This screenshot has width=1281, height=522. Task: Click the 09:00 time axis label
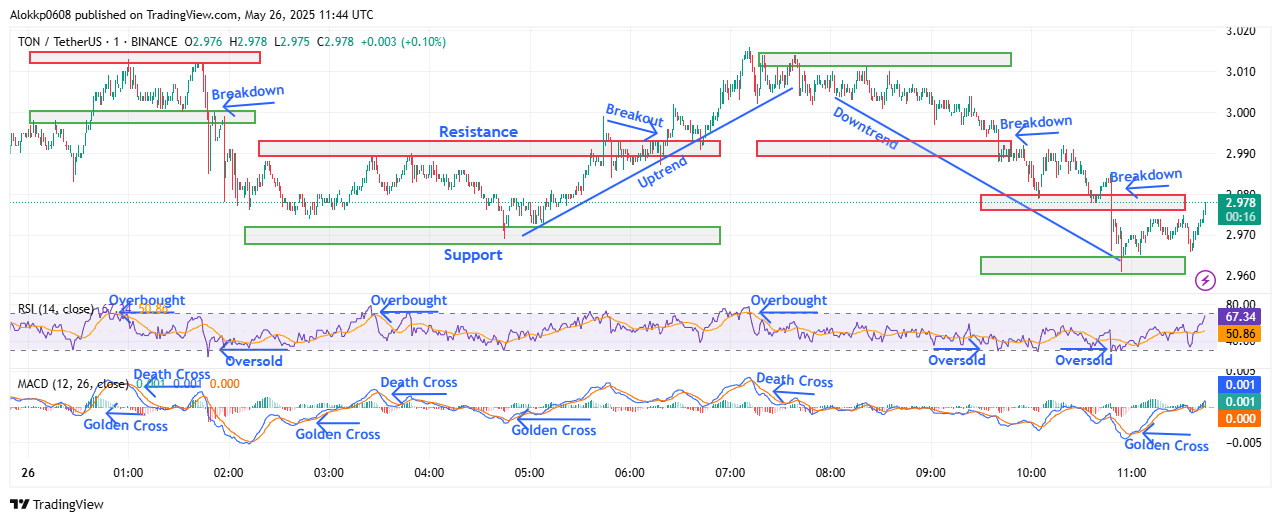click(931, 473)
